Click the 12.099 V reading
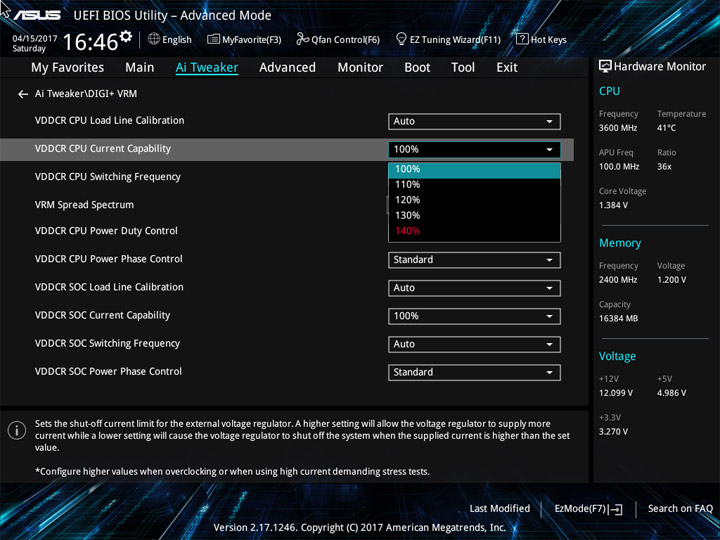 point(616,393)
